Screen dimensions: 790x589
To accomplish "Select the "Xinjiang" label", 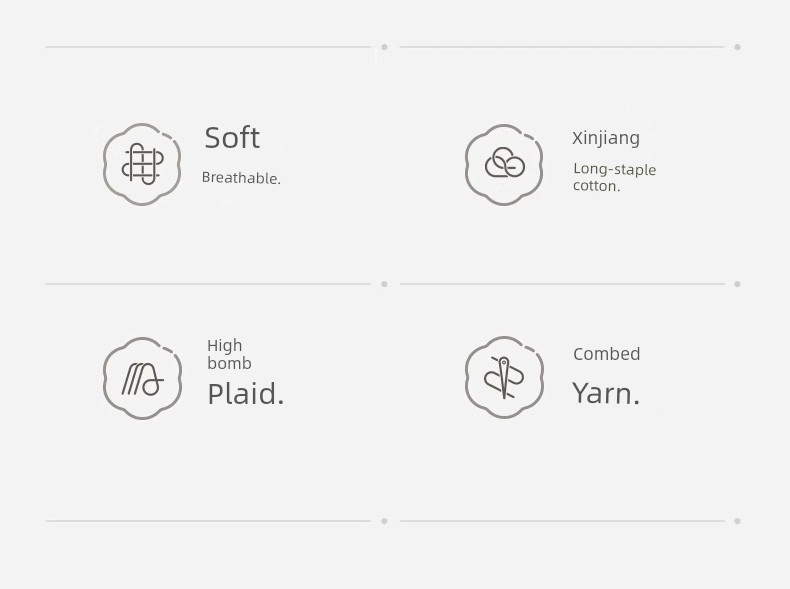I will click(606, 138).
